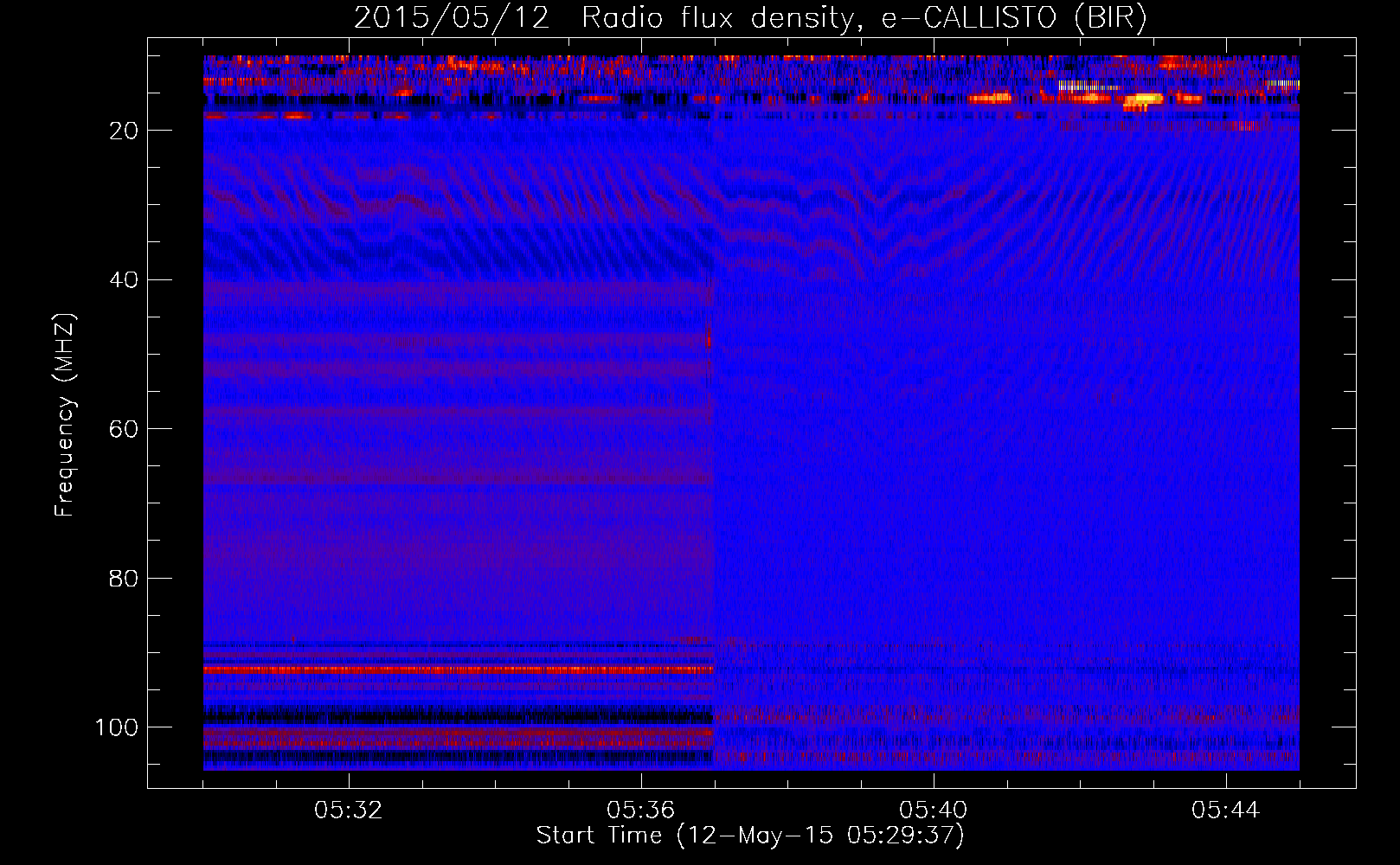Click the 05:36 time tick label
Viewport: 1400px width, 865px height.
[641, 811]
